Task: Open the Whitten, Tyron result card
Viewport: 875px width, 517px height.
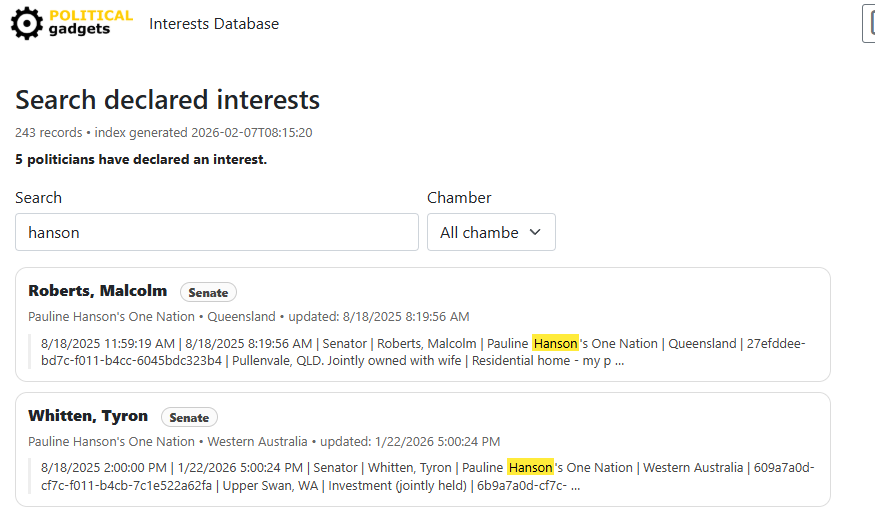Action: [x=422, y=449]
